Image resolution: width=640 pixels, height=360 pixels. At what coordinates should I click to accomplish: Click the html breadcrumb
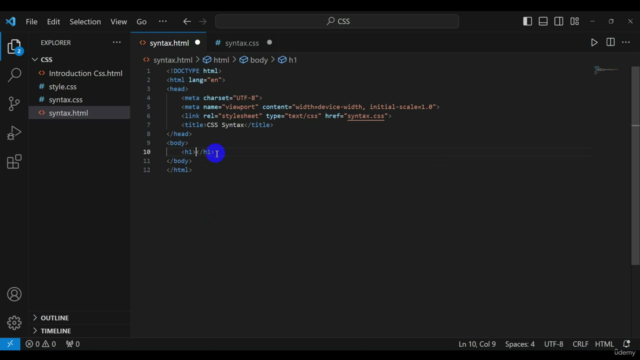coord(221,60)
